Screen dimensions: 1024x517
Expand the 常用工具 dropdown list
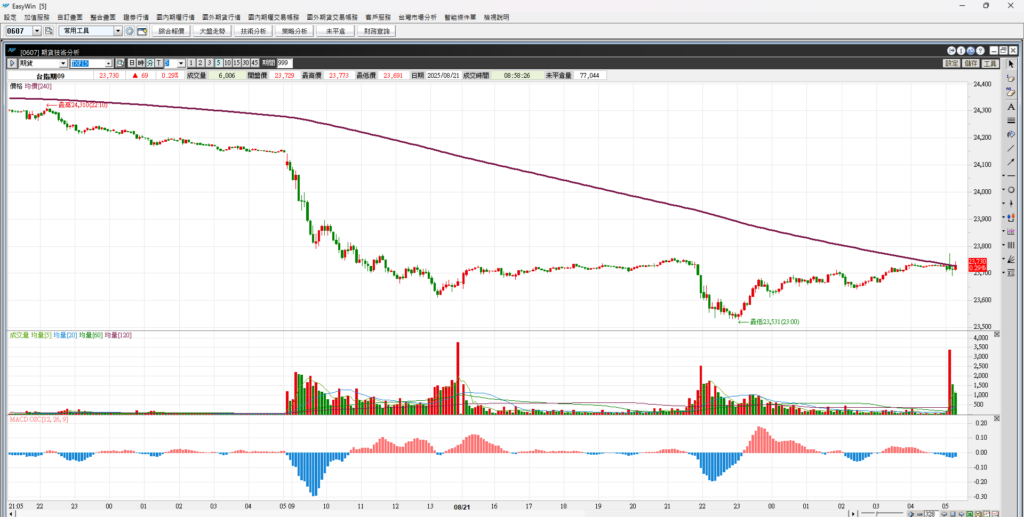coord(118,31)
